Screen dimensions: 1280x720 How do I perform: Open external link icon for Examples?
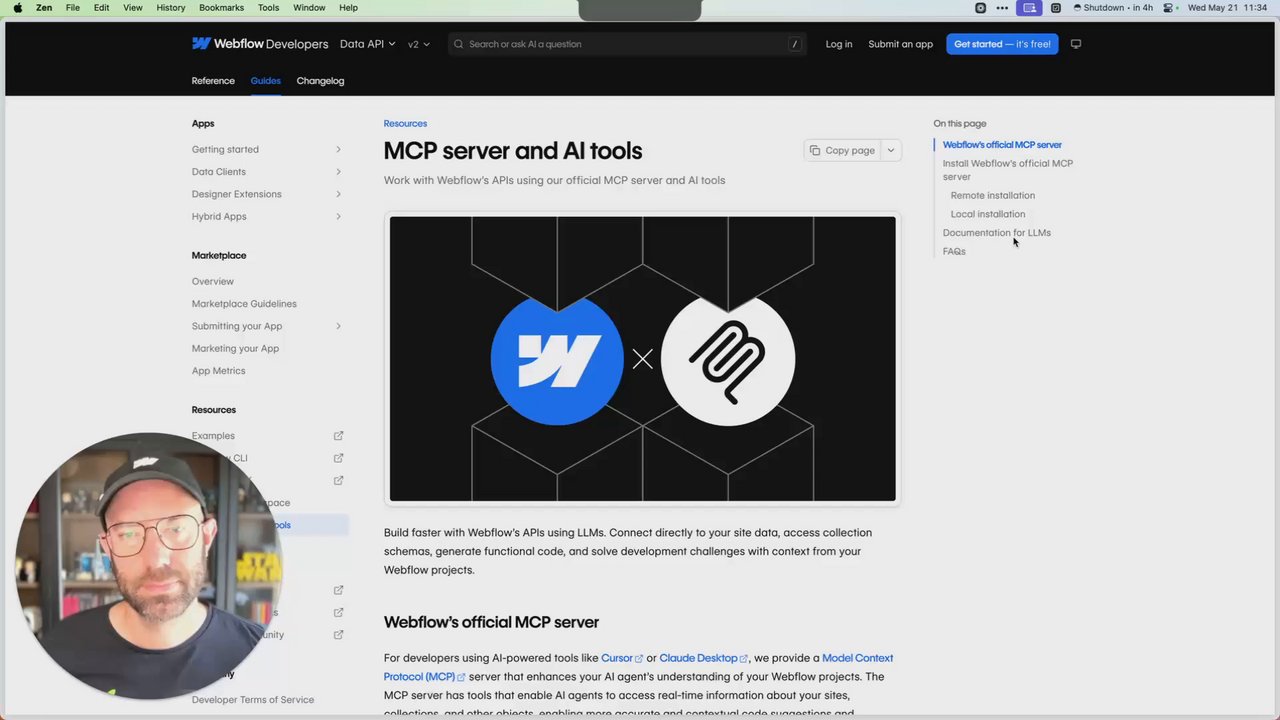pos(338,436)
